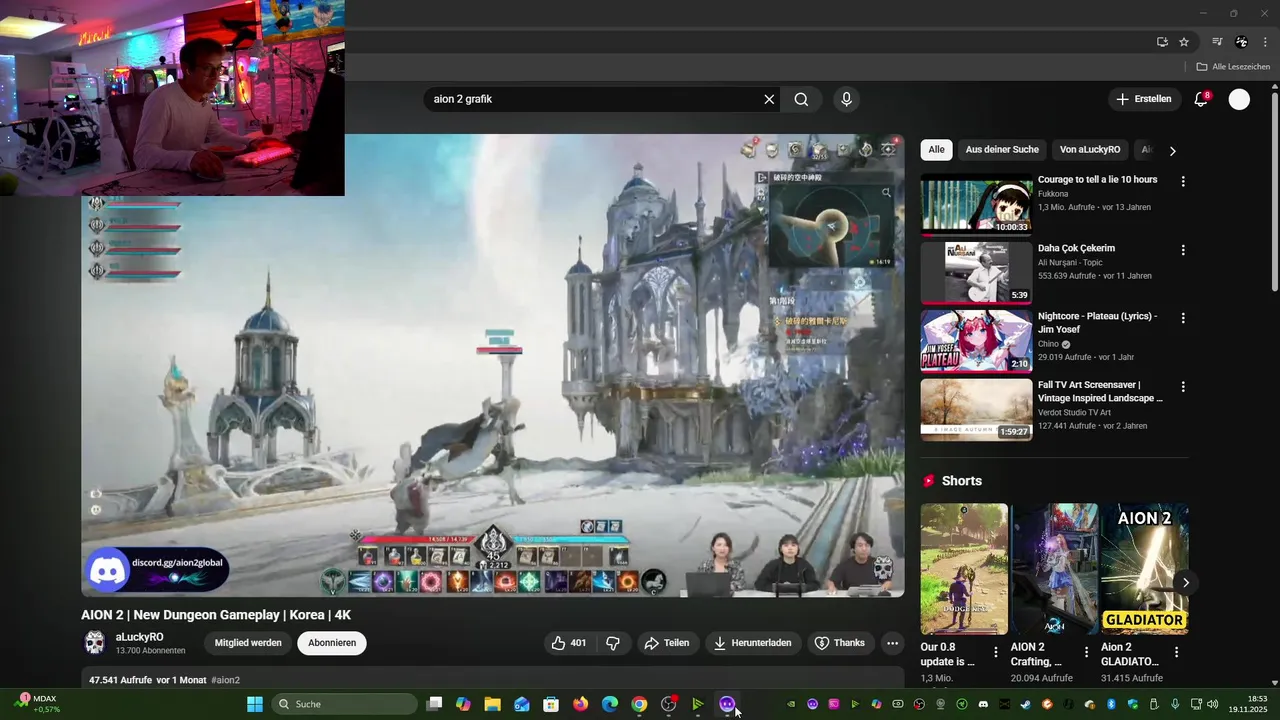The height and width of the screenshot is (720, 1280).
Task: Open options for Fall TV Art Screensaver video
Action: [x=1183, y=386]
